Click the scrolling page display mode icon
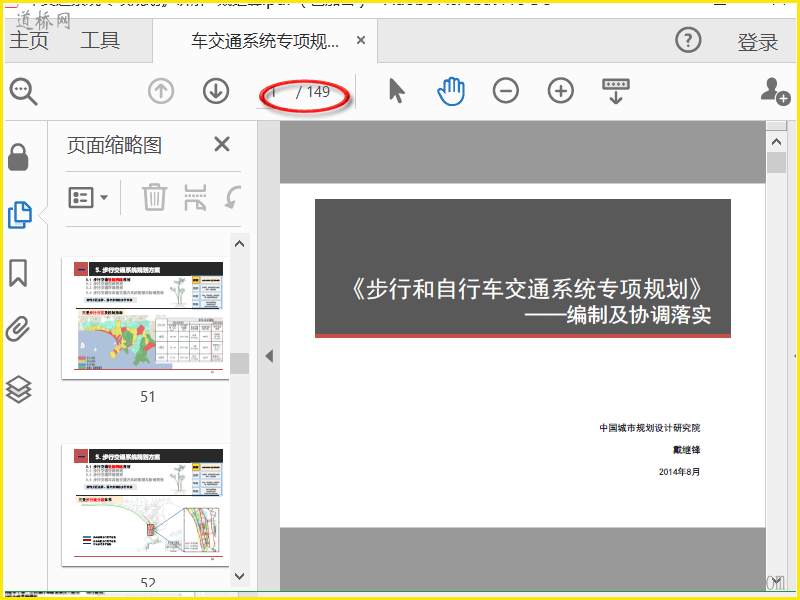The image size is (800, 600). (616, 91)
